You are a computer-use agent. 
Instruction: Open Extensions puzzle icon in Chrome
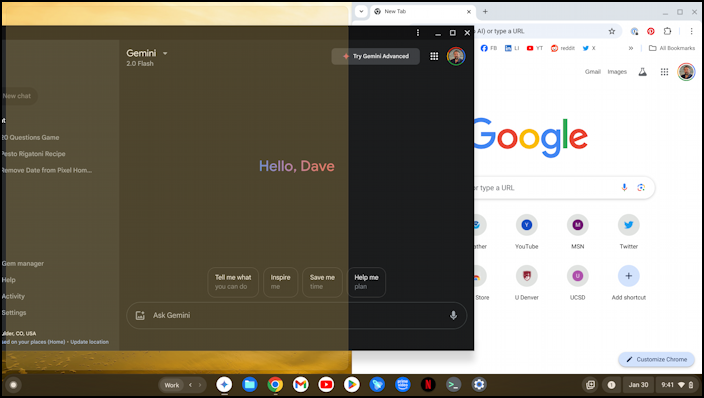[x=668, y=31]
